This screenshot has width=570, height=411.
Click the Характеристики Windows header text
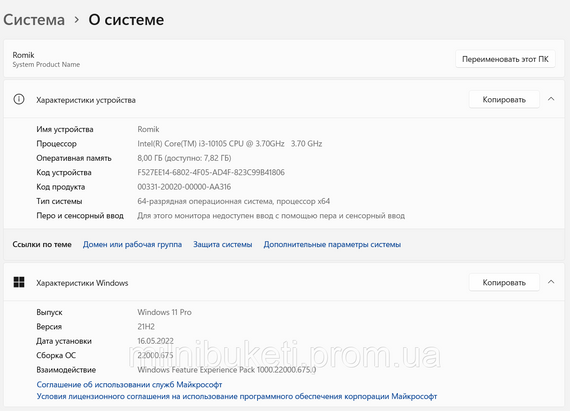[x=82, y=283]
